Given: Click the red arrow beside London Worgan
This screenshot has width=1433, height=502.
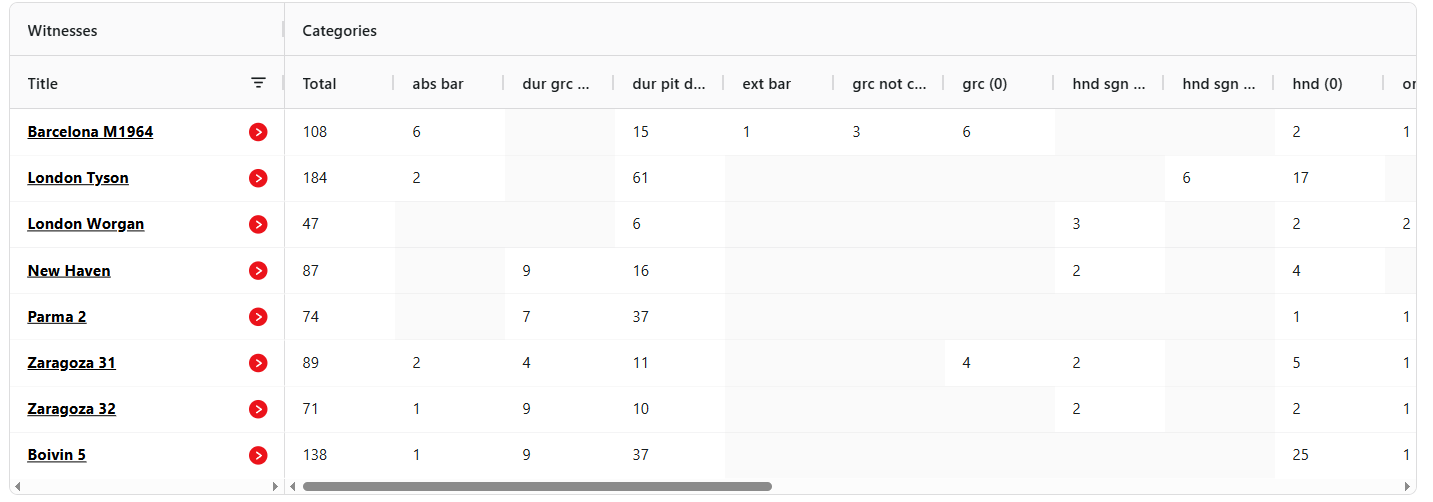Looking at the screenshot, I should tap(258, 224).
